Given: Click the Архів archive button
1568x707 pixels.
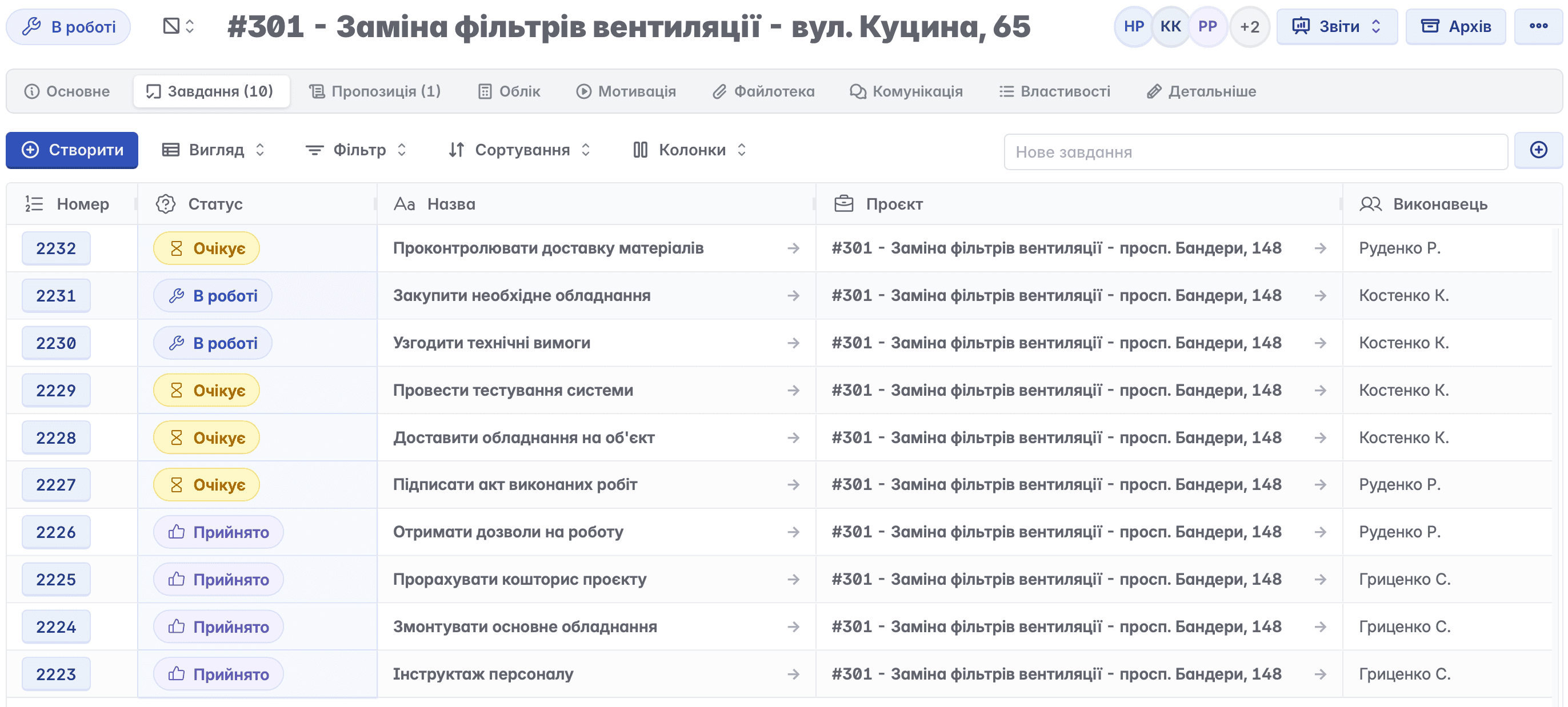Looking at the screenshot, I should pyautogui.click(x=1455, y=27).
